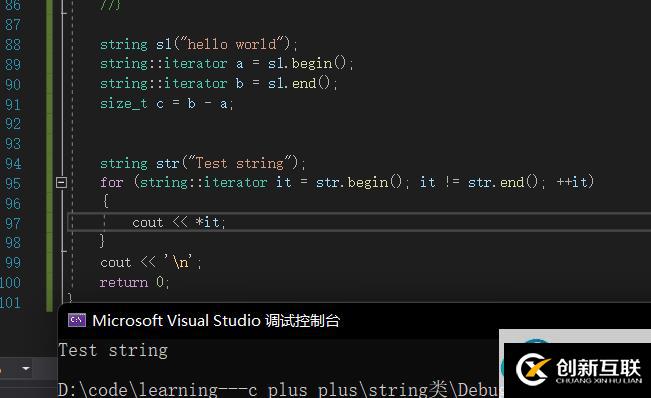Click line number 97 in gutter

pyautogui.click(x=13, y=223)
